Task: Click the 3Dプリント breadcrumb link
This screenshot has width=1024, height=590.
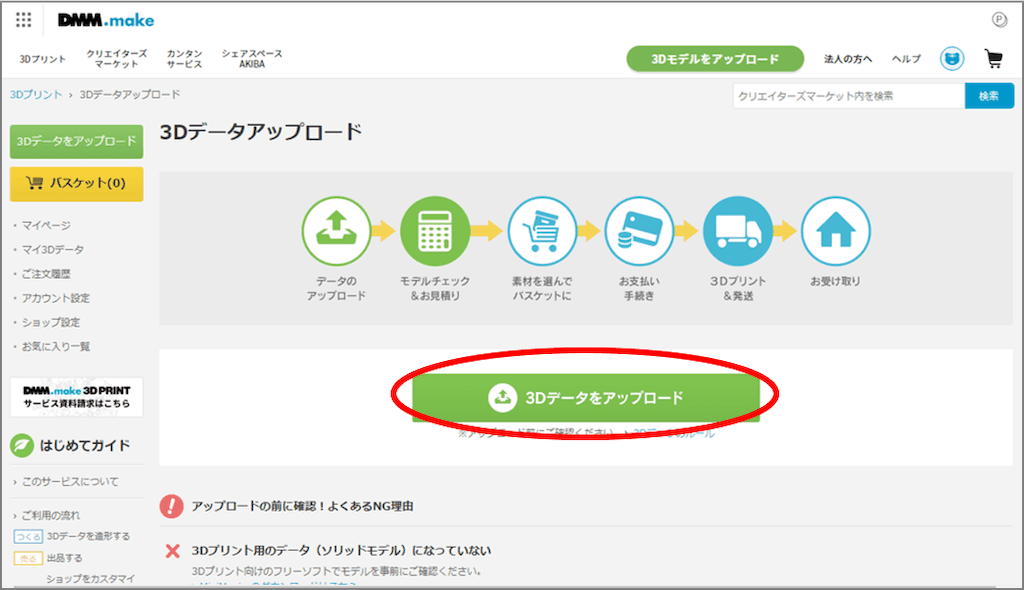Action: click(x=36, y=95)
